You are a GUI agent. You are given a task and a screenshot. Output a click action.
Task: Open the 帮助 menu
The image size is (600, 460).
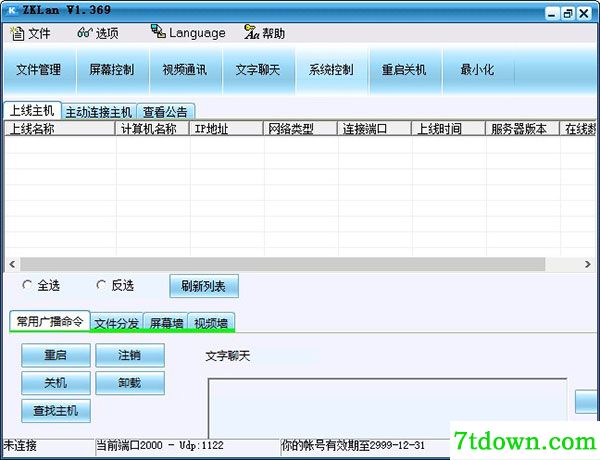click(x=264, y=33)
